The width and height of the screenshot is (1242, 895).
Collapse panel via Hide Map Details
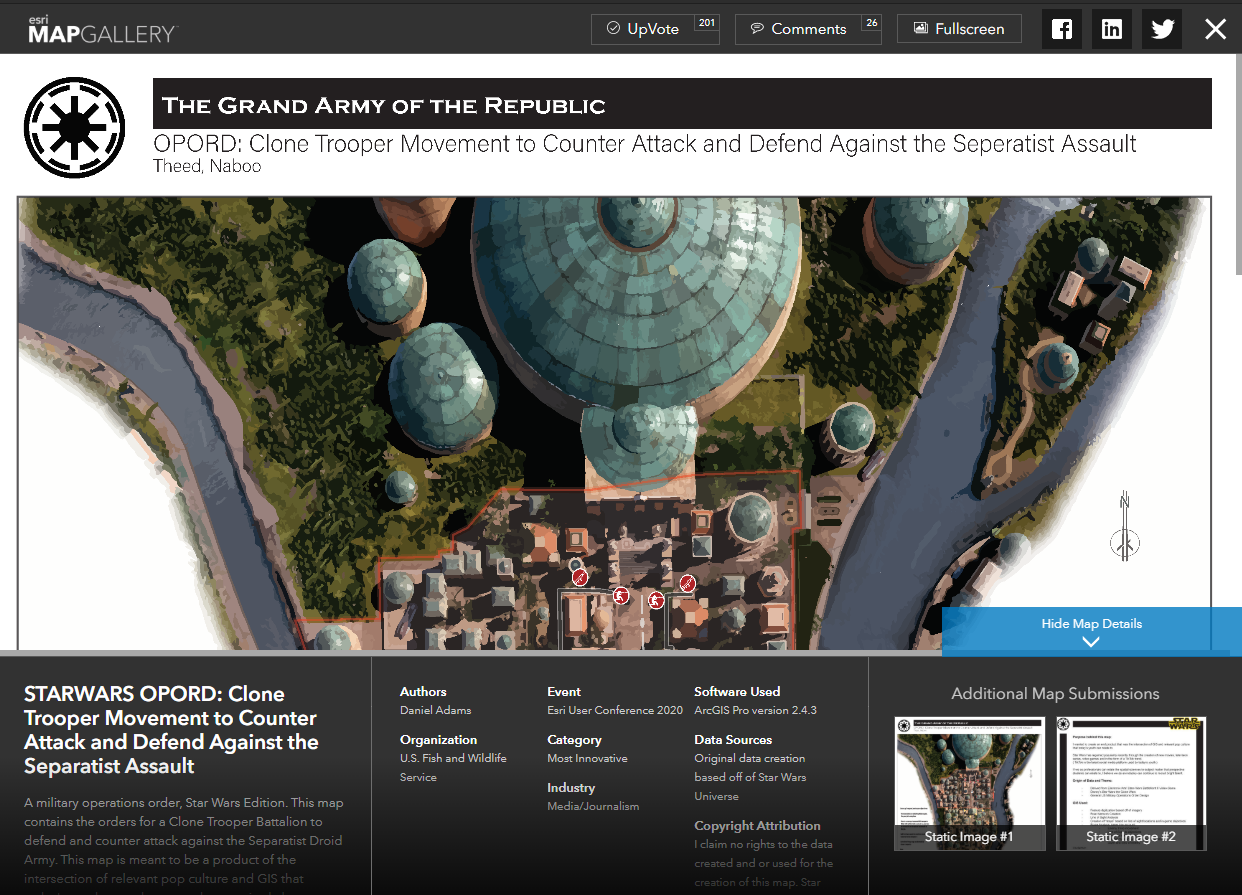tap(1091, 631)
